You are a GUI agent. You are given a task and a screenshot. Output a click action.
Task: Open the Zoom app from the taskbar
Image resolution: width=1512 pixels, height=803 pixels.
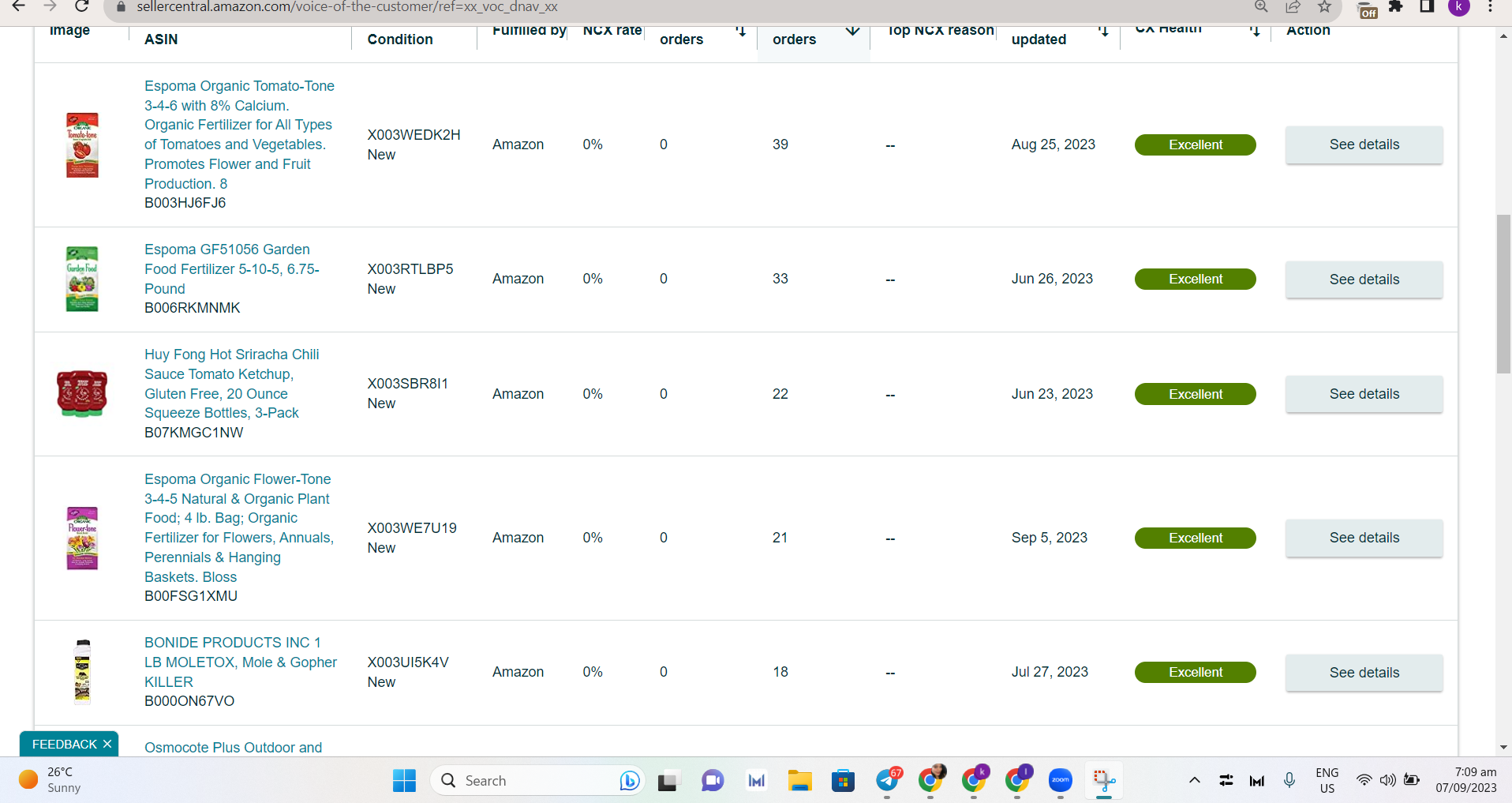point(1061,781)
